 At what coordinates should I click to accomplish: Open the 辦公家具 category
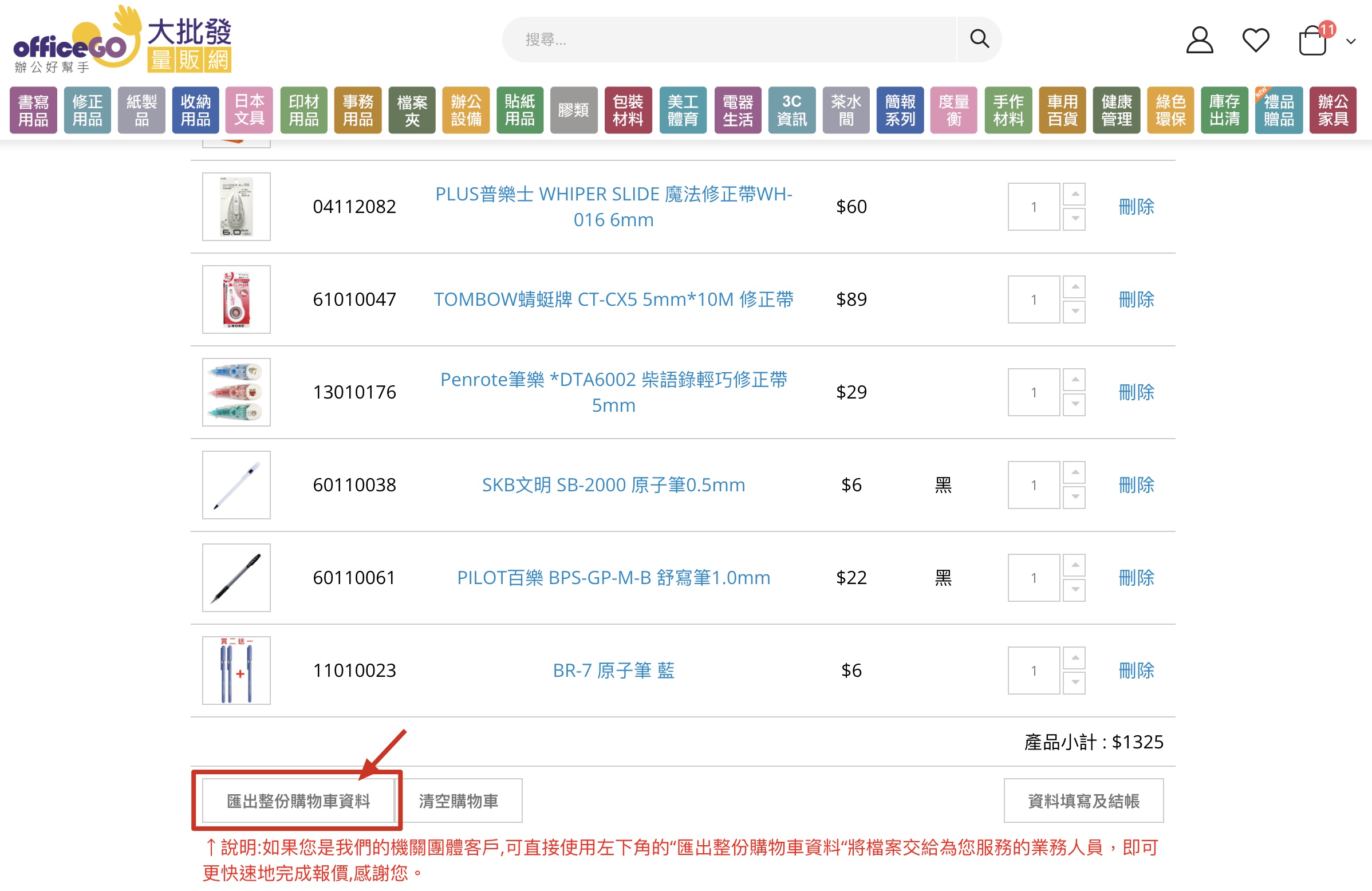point(1334,110)
